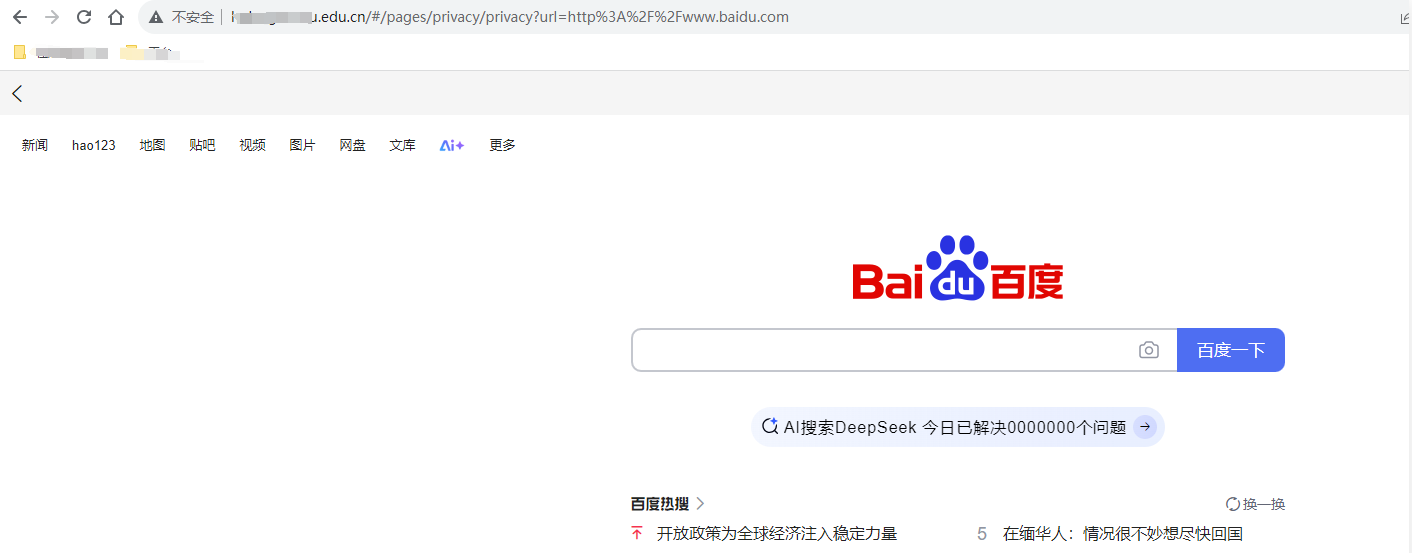
Task: Click the camera image-search icon
Action: click(x=1149, y=350)
